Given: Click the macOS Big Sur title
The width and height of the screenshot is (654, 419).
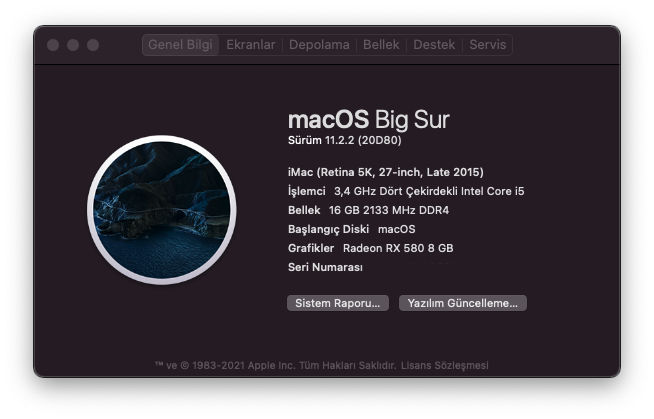Looking at the screenshot, I should pyautogui.click(x=368, y=120).
